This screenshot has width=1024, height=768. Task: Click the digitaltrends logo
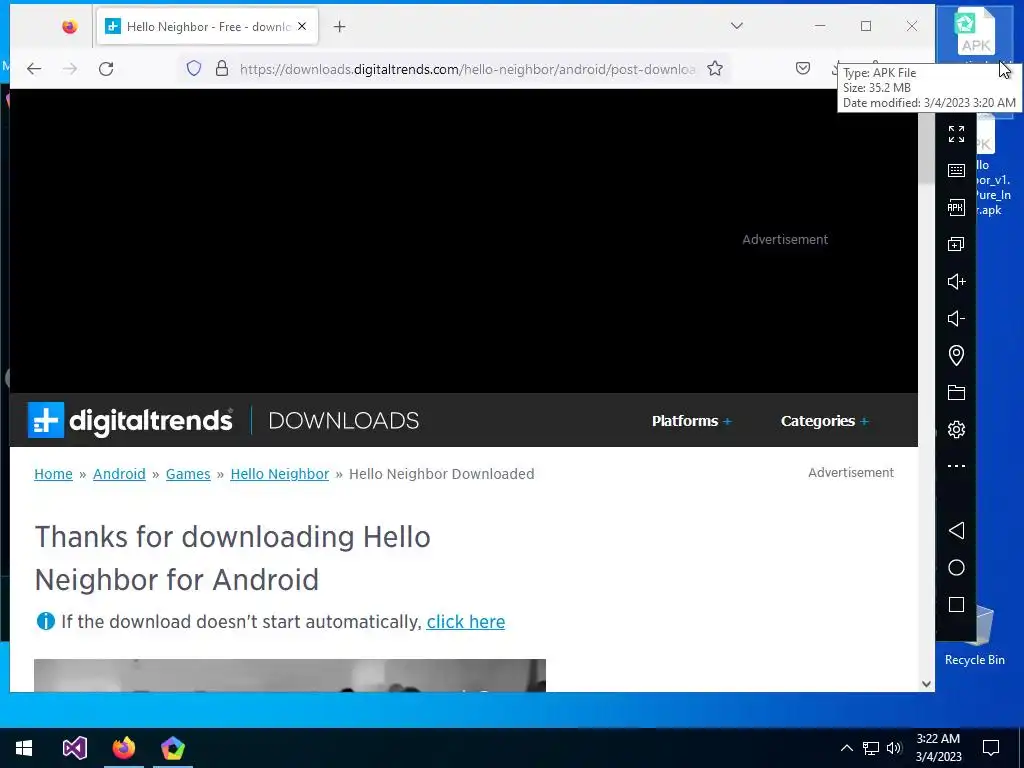(130, 420)
